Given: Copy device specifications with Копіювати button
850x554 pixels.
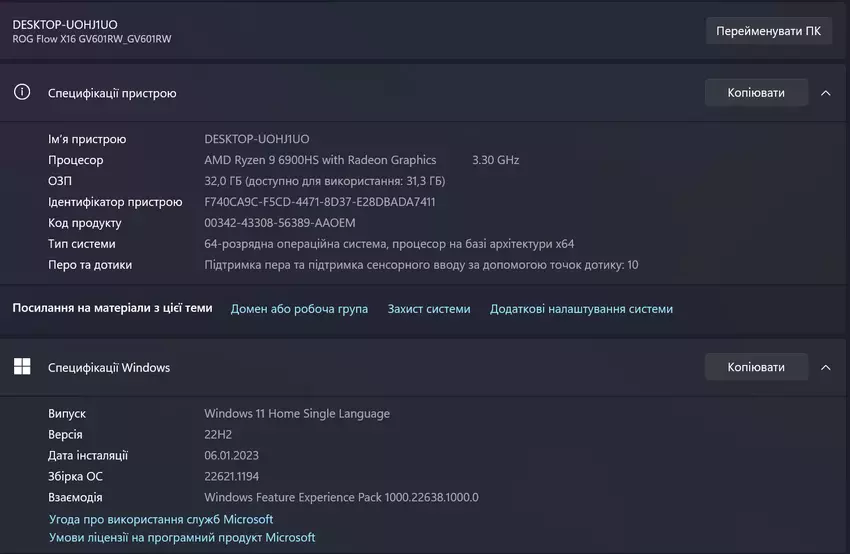Looking at the screenshot, I should (x=755, y=93).
